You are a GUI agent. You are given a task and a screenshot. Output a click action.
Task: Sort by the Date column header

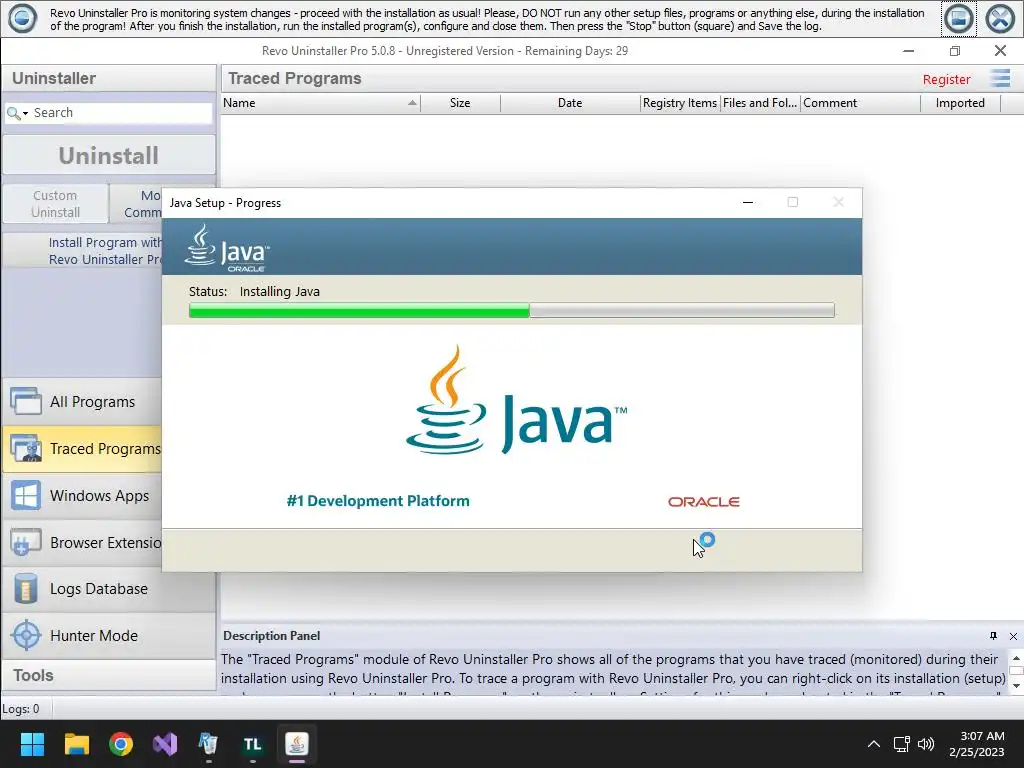pos(569,103)
